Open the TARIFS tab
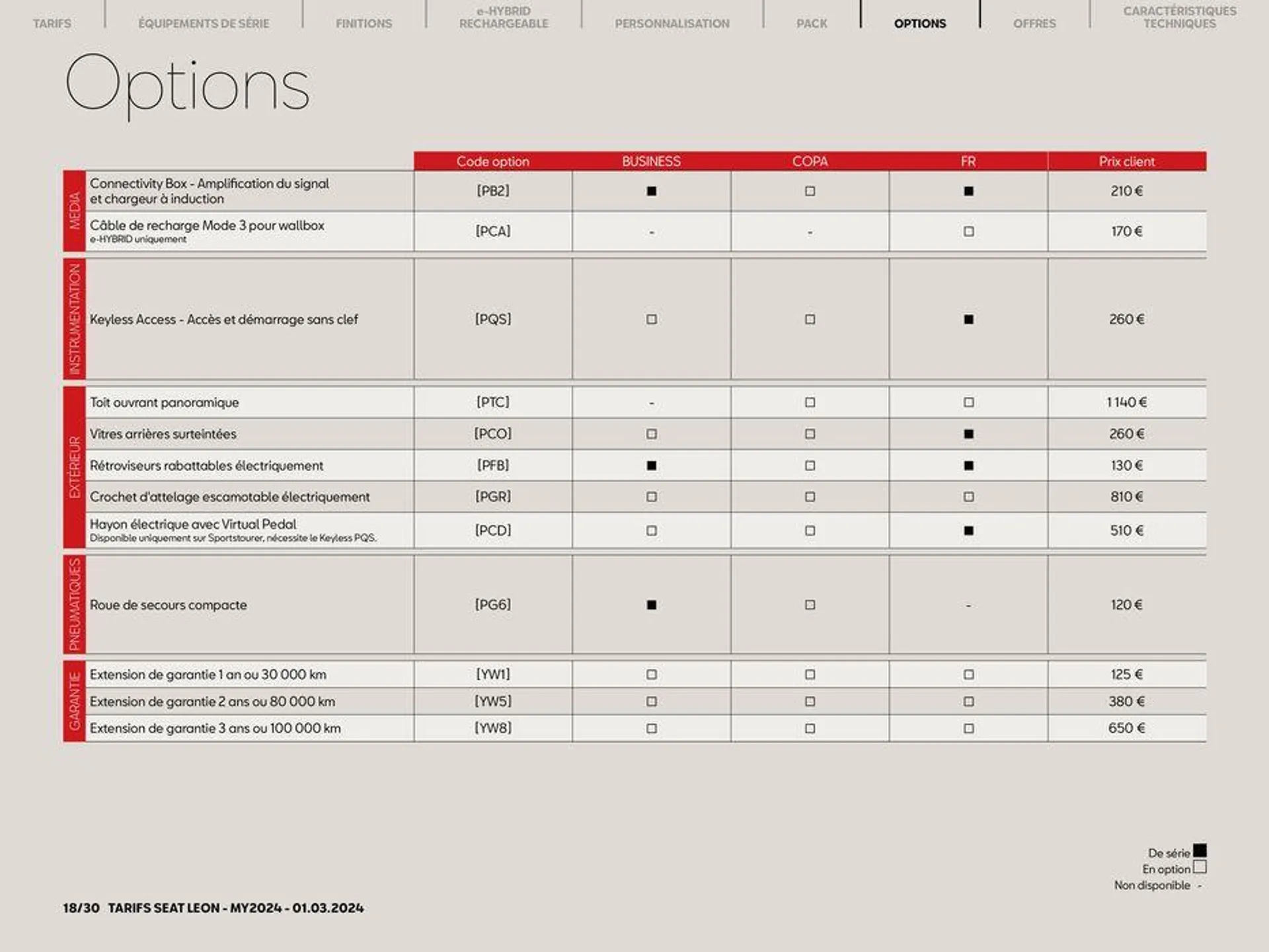The width and height of the screenshot is (1269, 952). 52,24
